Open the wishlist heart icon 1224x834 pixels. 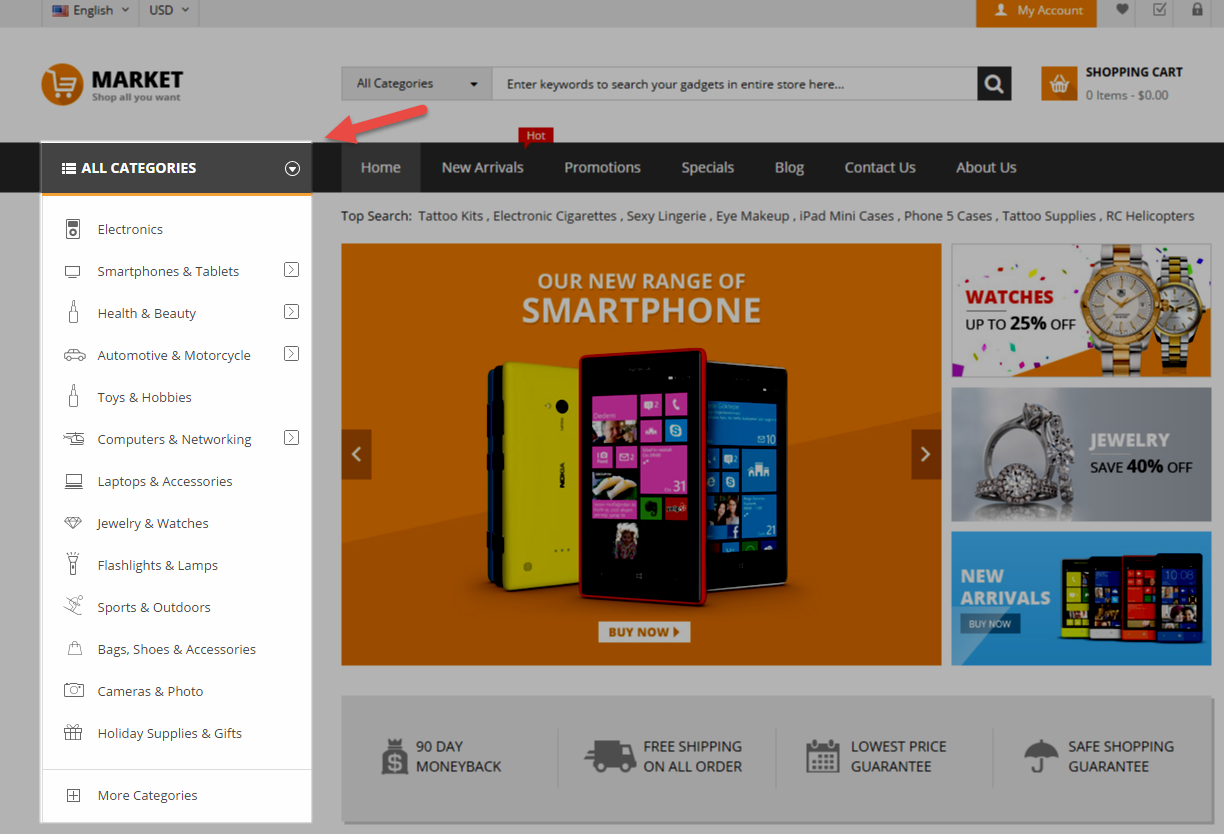point(1122,10)
